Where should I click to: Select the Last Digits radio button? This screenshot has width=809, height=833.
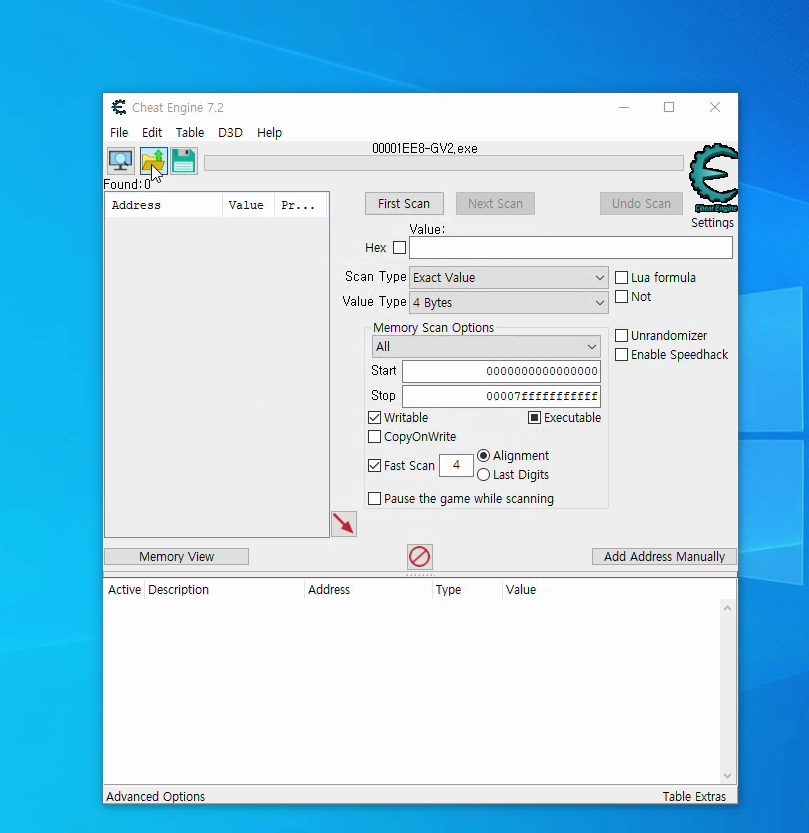point(483,474)
